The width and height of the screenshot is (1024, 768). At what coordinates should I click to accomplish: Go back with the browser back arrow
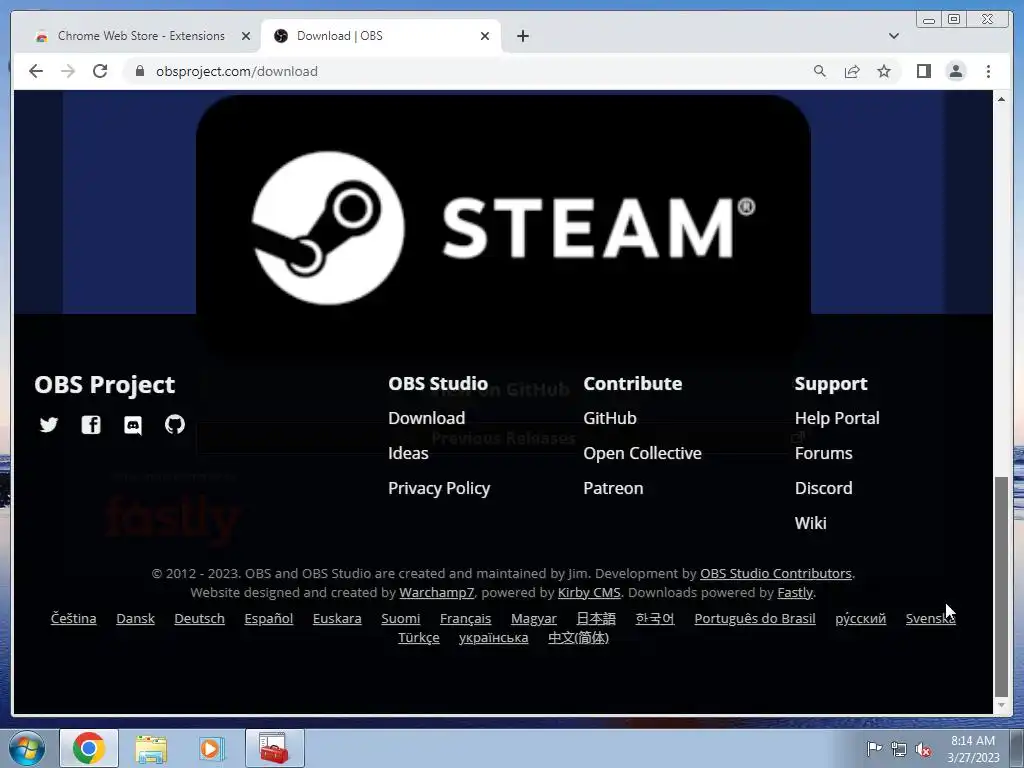36,71
